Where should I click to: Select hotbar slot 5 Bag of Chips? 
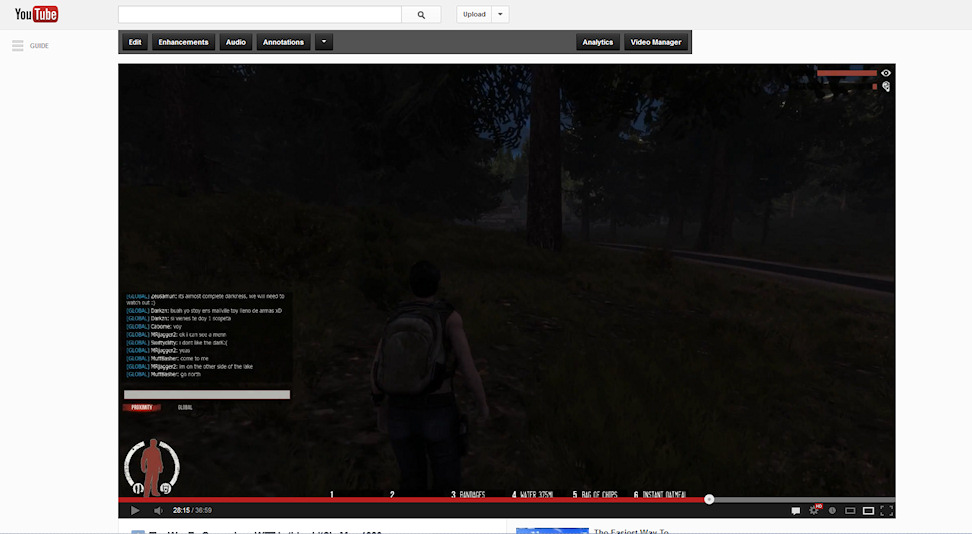click(595, 494)
